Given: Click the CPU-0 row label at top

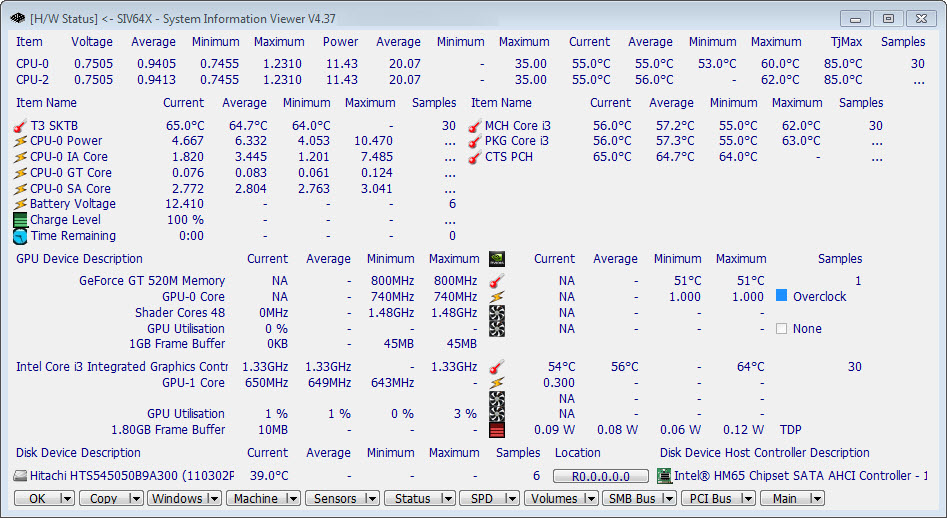Looking at the screenshot, I should (x=33, y=63).
